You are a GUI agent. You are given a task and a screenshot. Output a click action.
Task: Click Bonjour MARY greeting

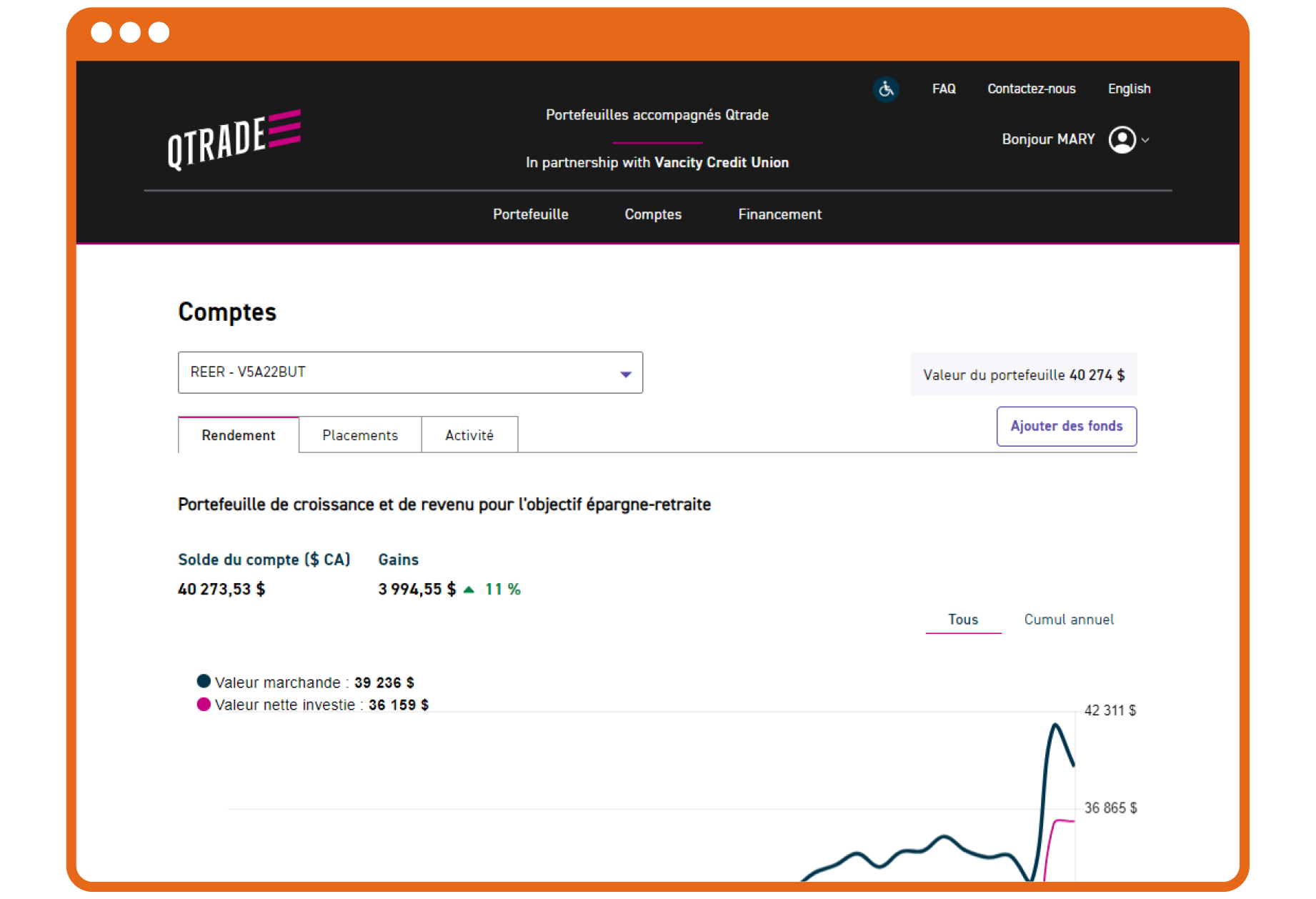1048,139
